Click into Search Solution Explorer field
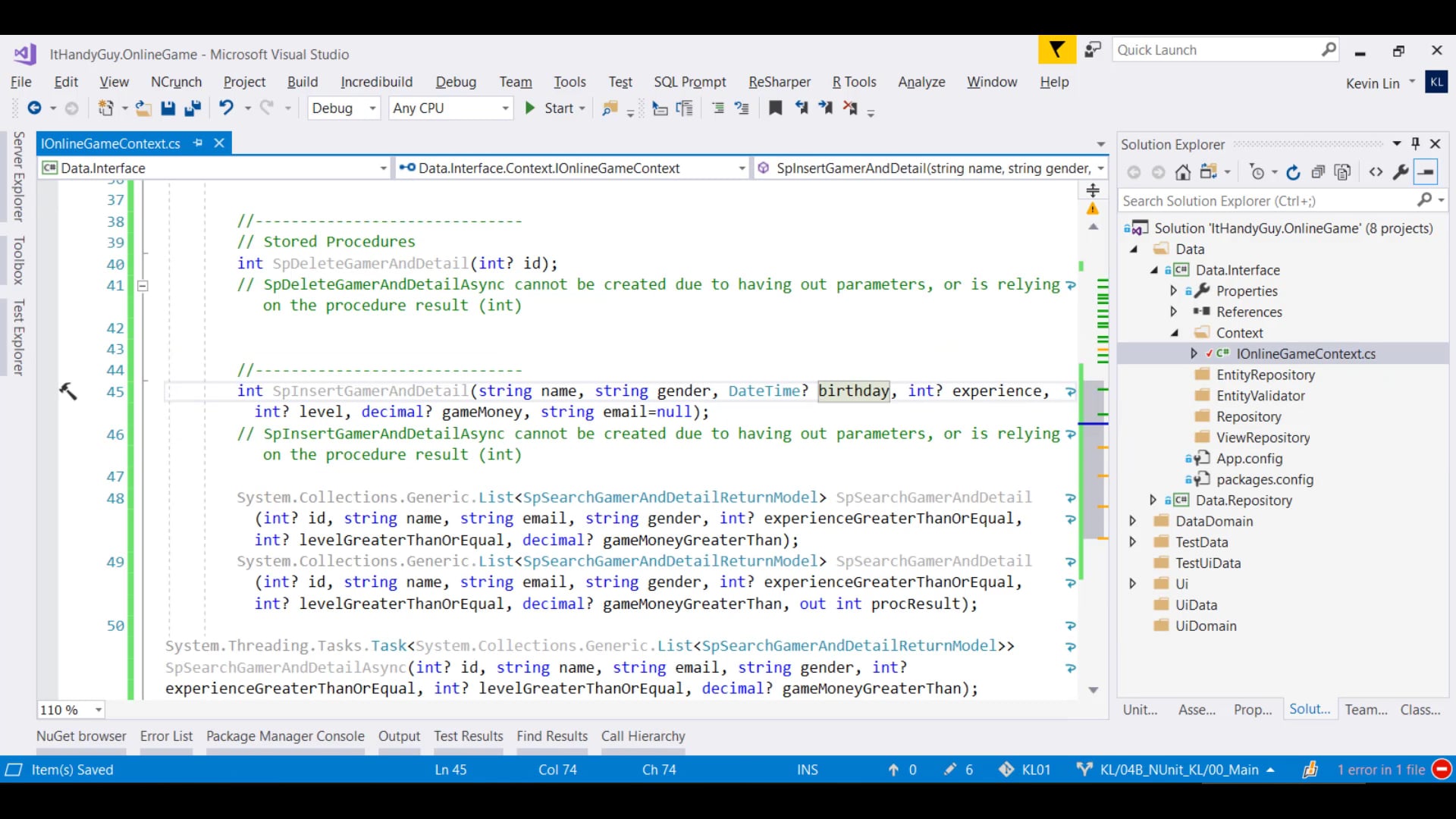Viewport: 1456px width, 819px height. click(1266, 201)
